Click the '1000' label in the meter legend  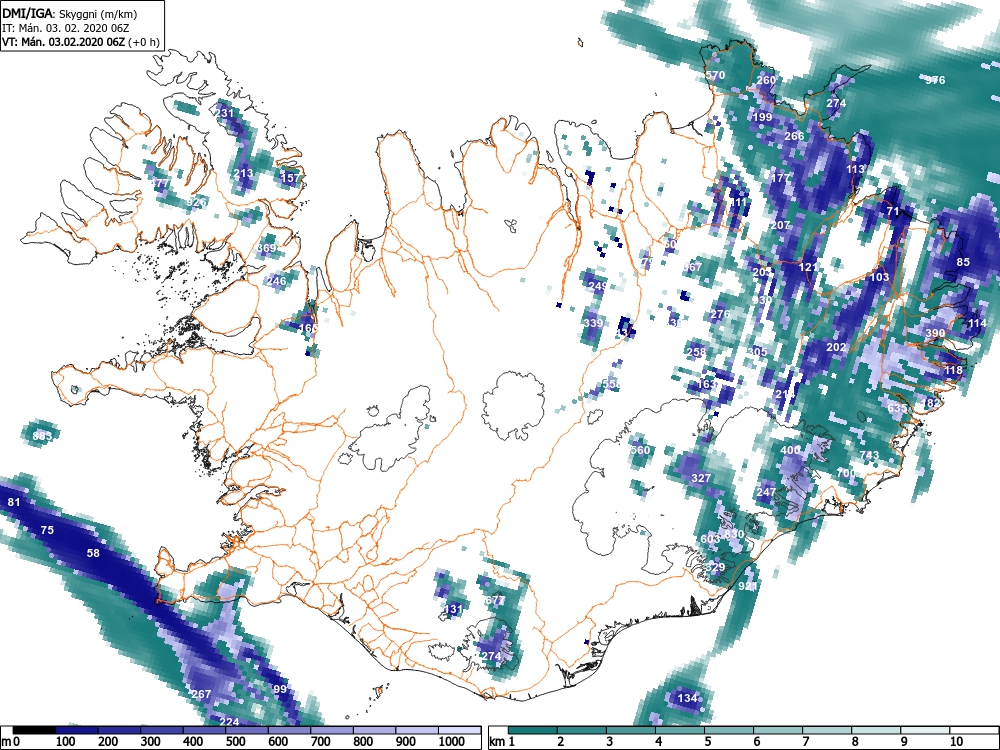pyautogui.click(x=452, y=741)
